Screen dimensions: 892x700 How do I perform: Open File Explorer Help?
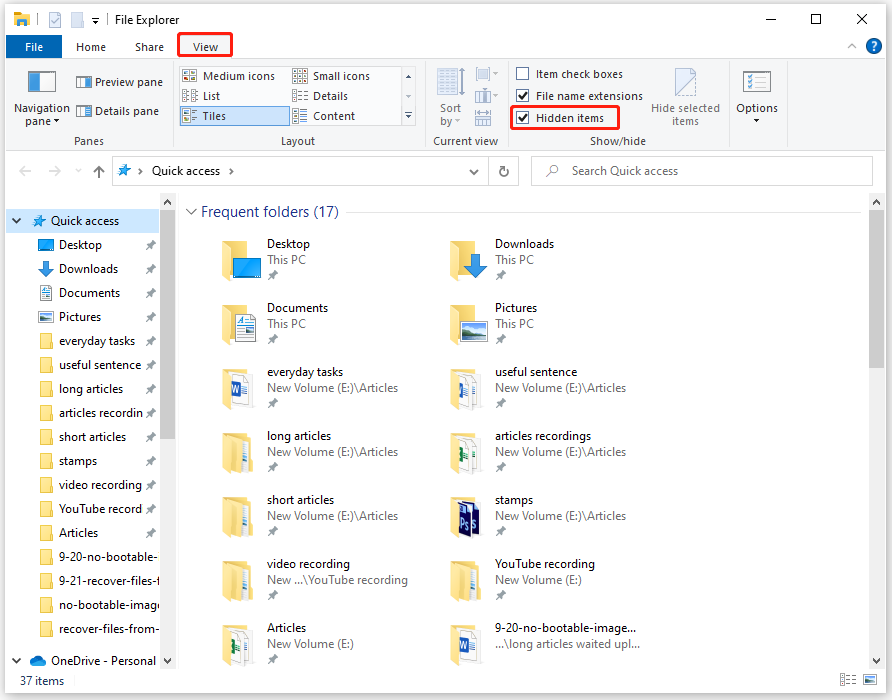coord(873,46)
